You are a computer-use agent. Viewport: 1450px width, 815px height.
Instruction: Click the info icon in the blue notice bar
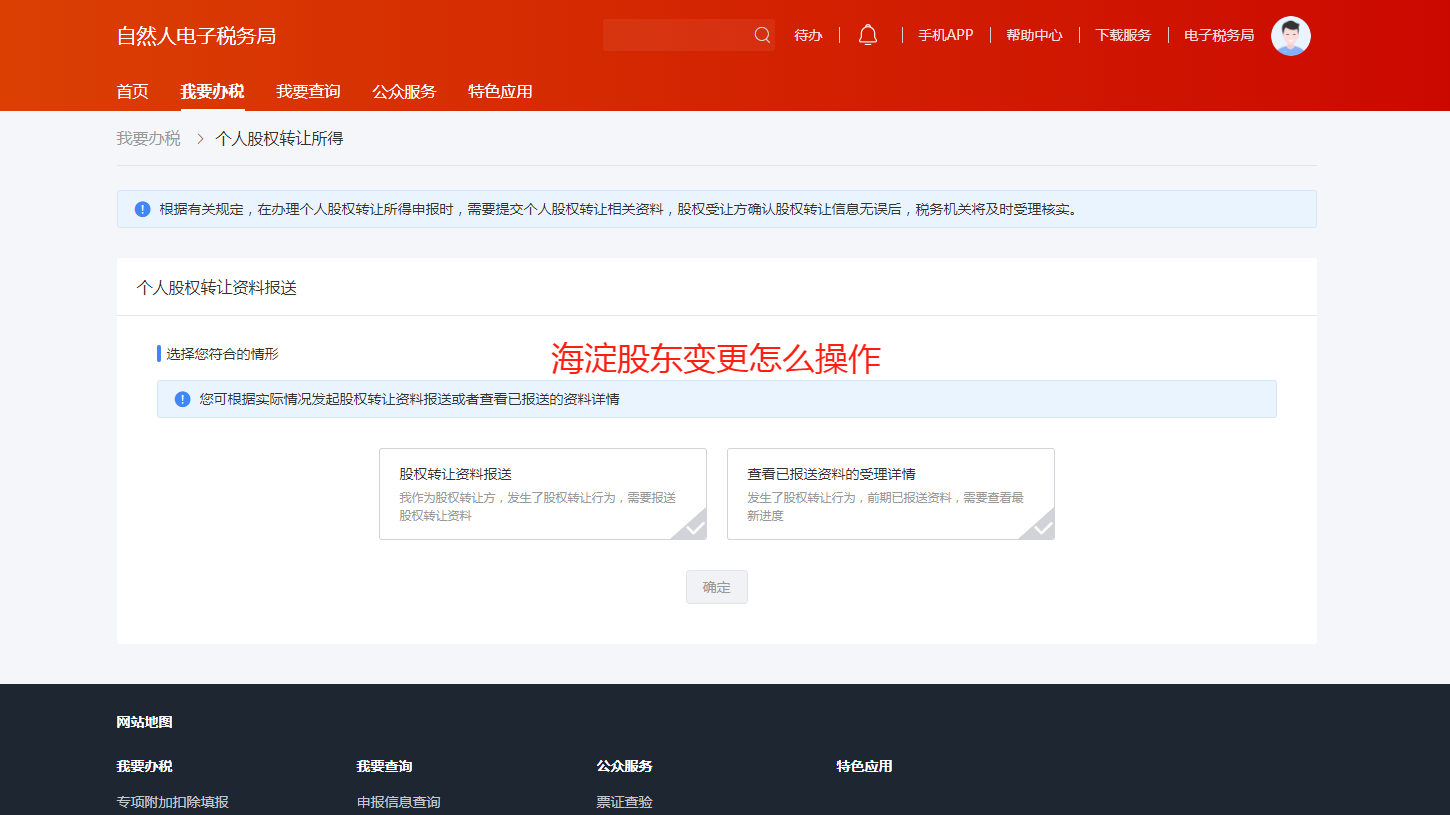[x=142, y=209]
